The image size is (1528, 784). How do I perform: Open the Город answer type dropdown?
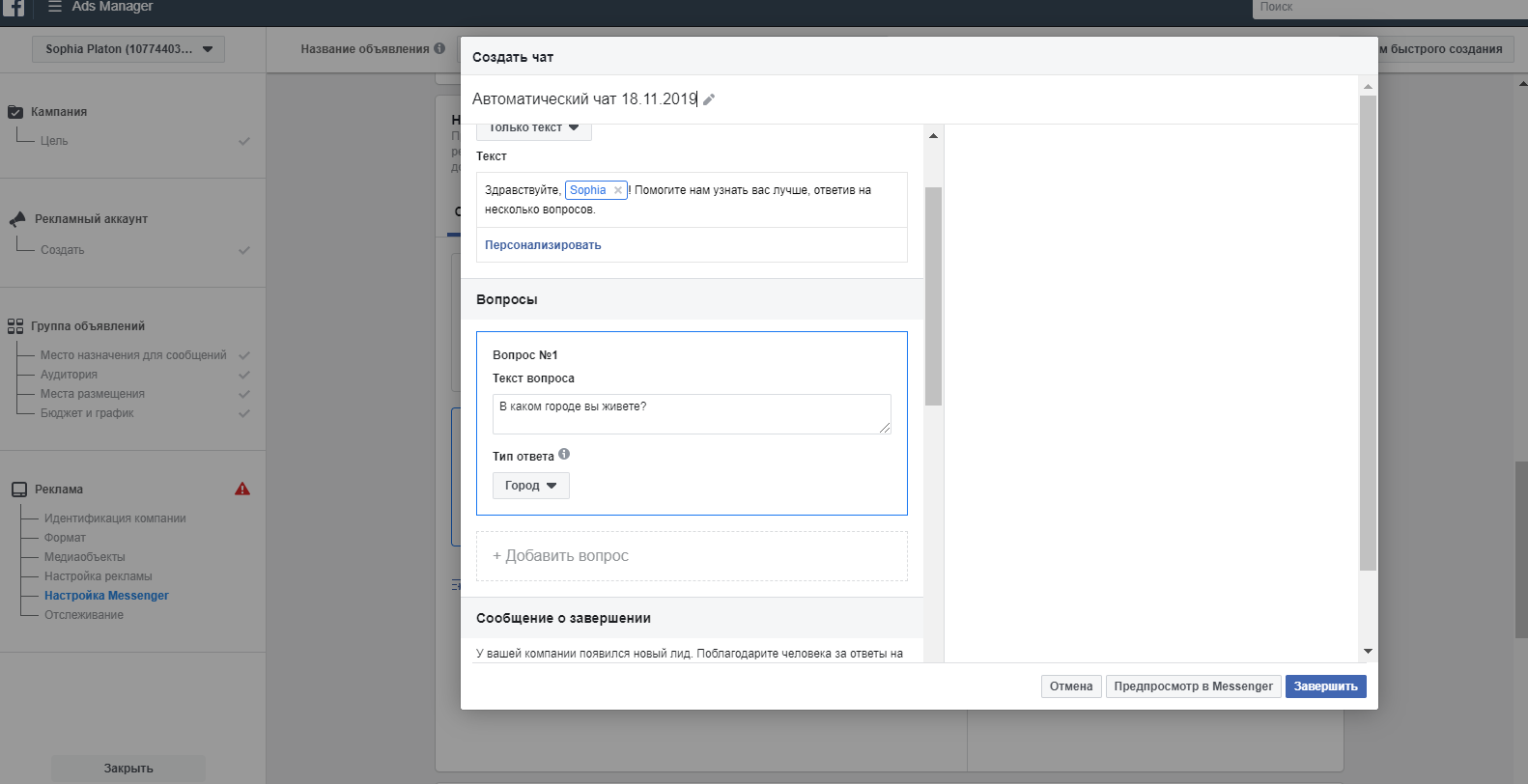pos(530,486)
